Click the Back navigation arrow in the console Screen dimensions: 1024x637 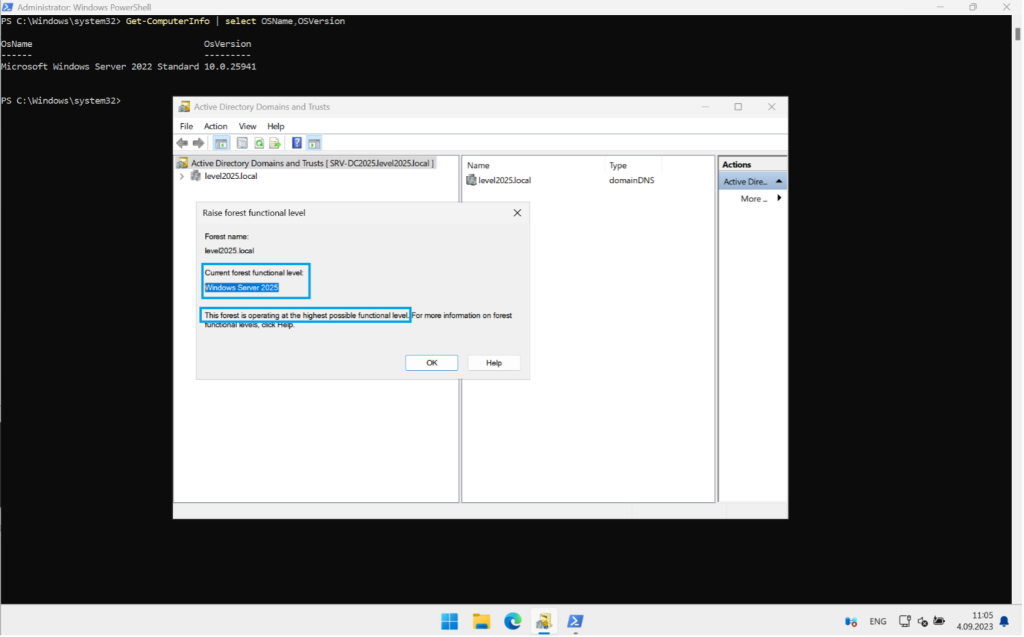pyautogui.click(x=182, y=143)
